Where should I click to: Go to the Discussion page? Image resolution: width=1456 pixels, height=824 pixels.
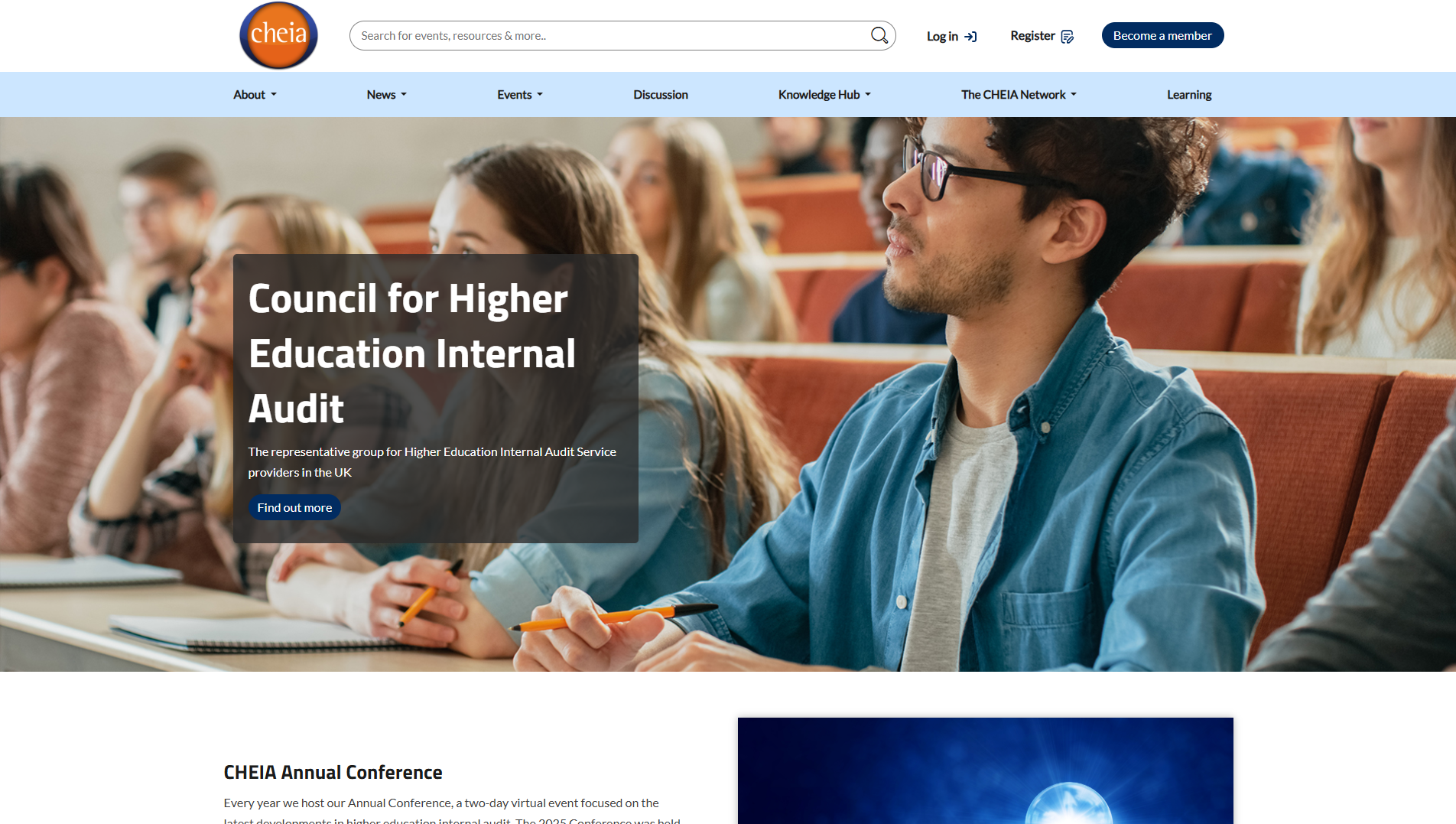pos(660,95)
